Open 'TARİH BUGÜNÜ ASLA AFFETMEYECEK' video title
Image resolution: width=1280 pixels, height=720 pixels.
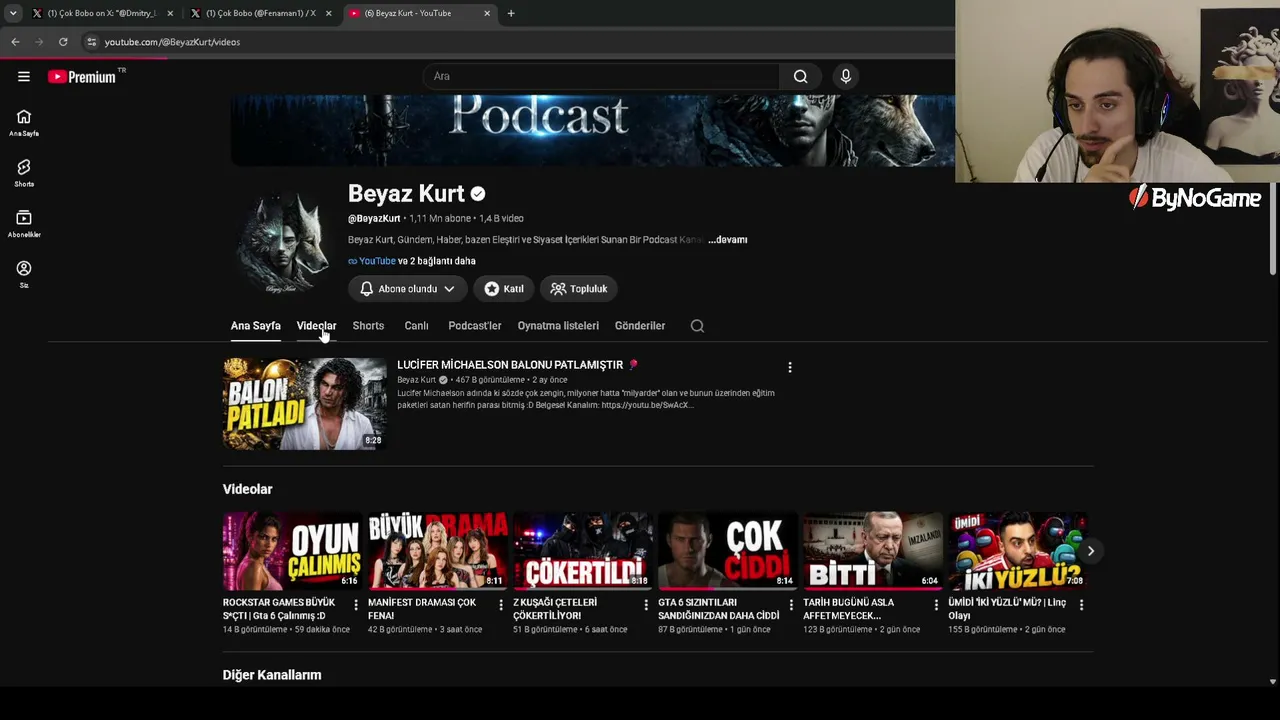click(848, 609)
